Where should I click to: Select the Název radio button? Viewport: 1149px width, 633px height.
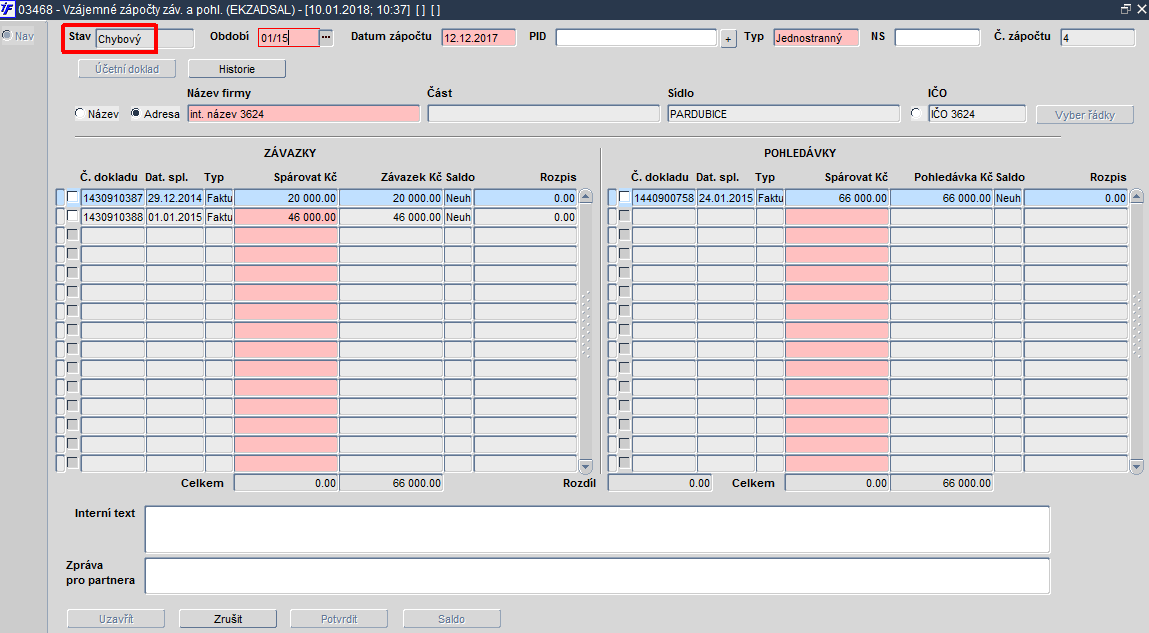(x=80, y=114)
